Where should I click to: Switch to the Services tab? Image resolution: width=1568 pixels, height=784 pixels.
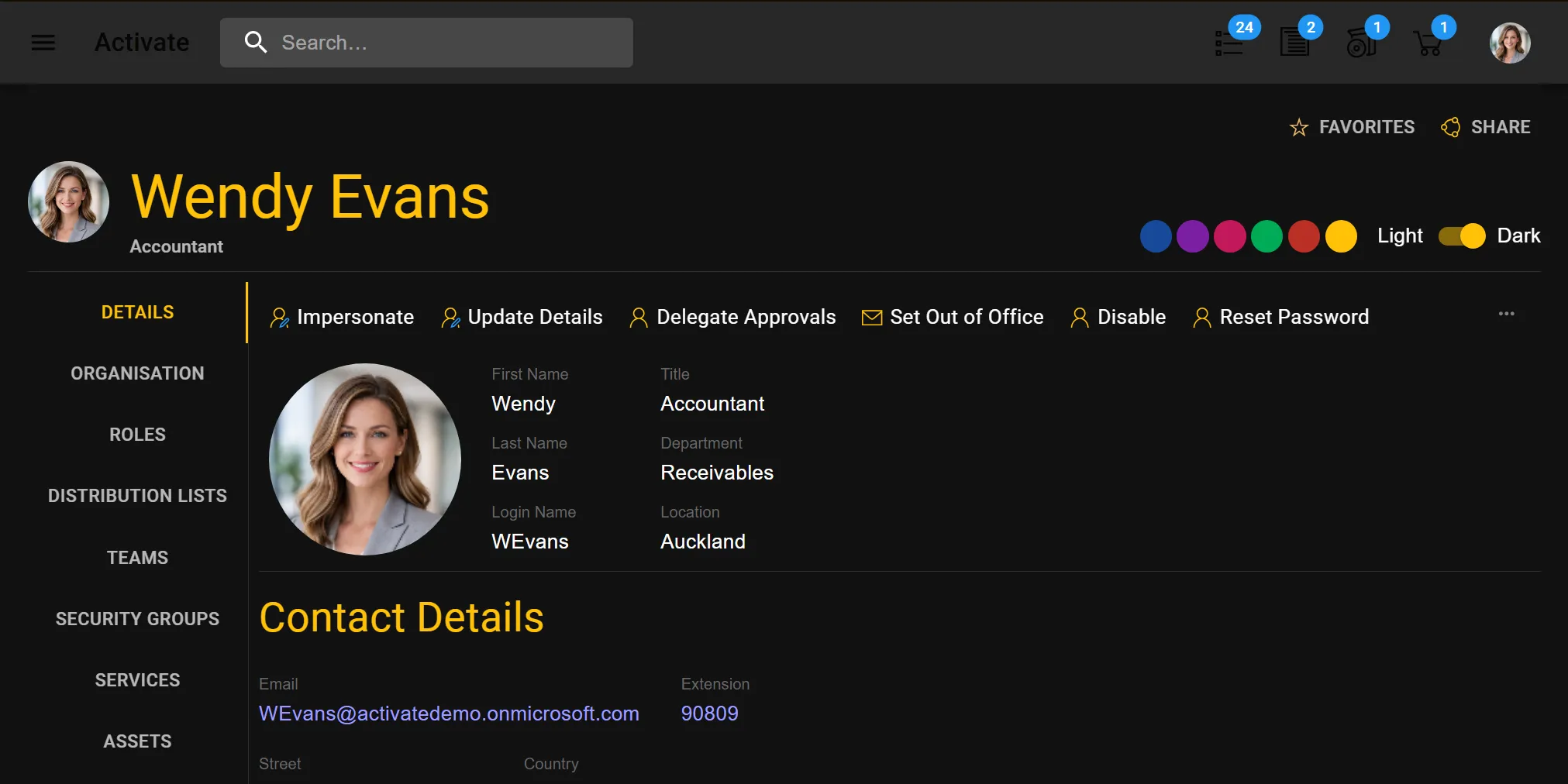137,680
